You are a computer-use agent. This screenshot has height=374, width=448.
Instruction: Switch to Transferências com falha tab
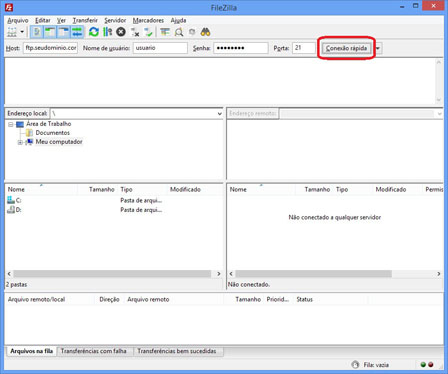[x=94, y=351]
